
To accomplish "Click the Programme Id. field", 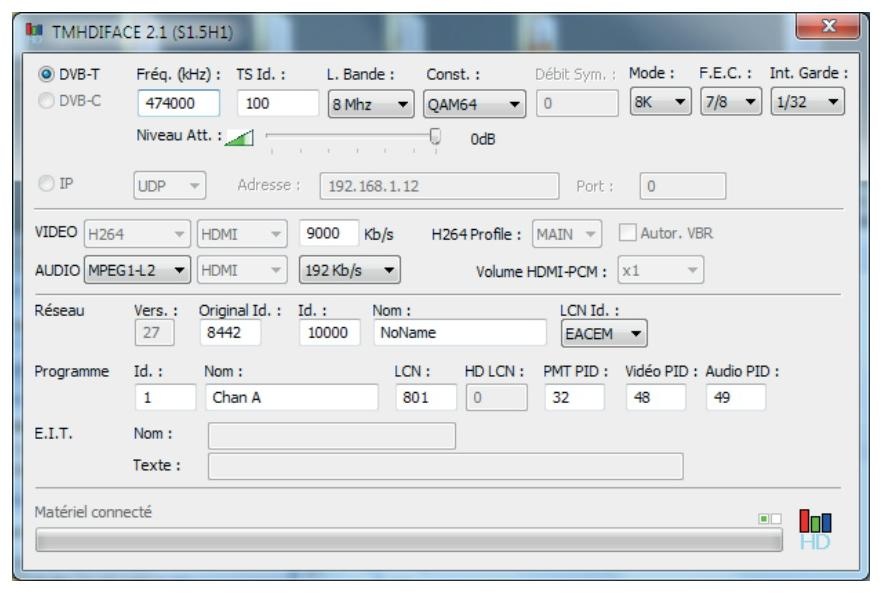I will pyautogui.click(x=165, y=397).
